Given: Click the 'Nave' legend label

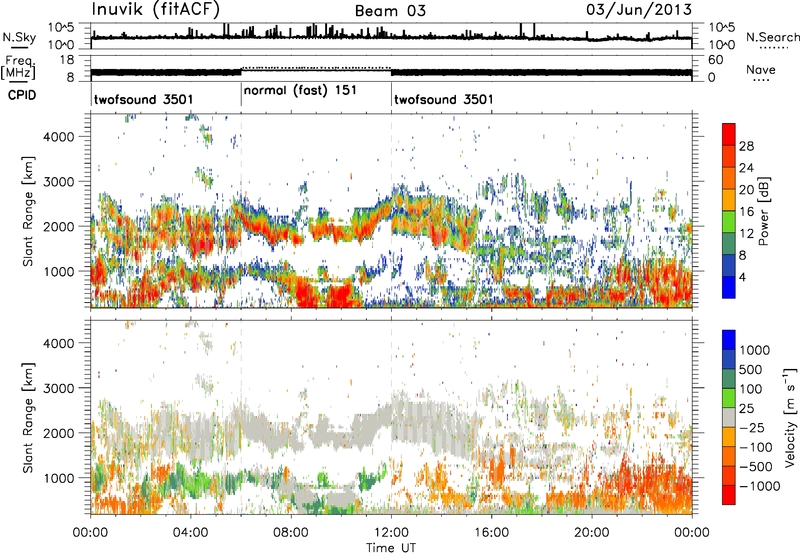Looking at the screenshot, I should click(x=761, y=70).
